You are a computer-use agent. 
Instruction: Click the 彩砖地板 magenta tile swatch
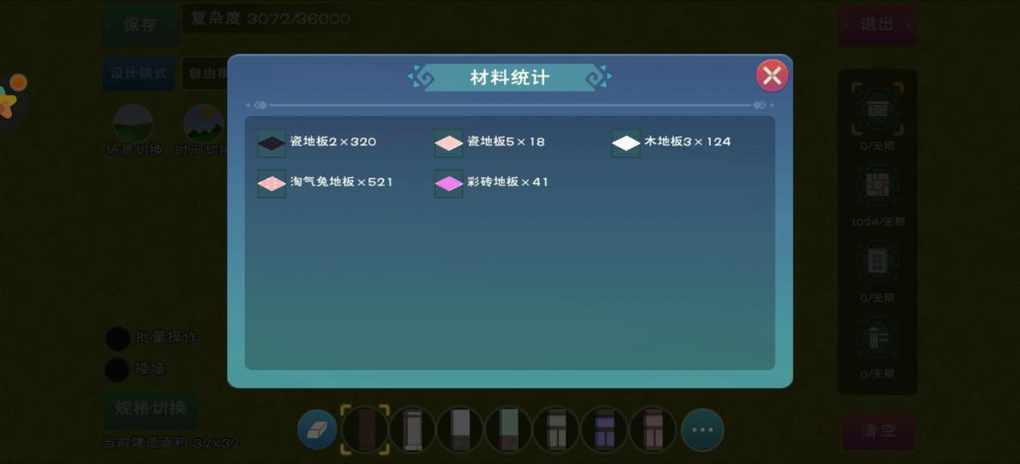click(449, 184)
